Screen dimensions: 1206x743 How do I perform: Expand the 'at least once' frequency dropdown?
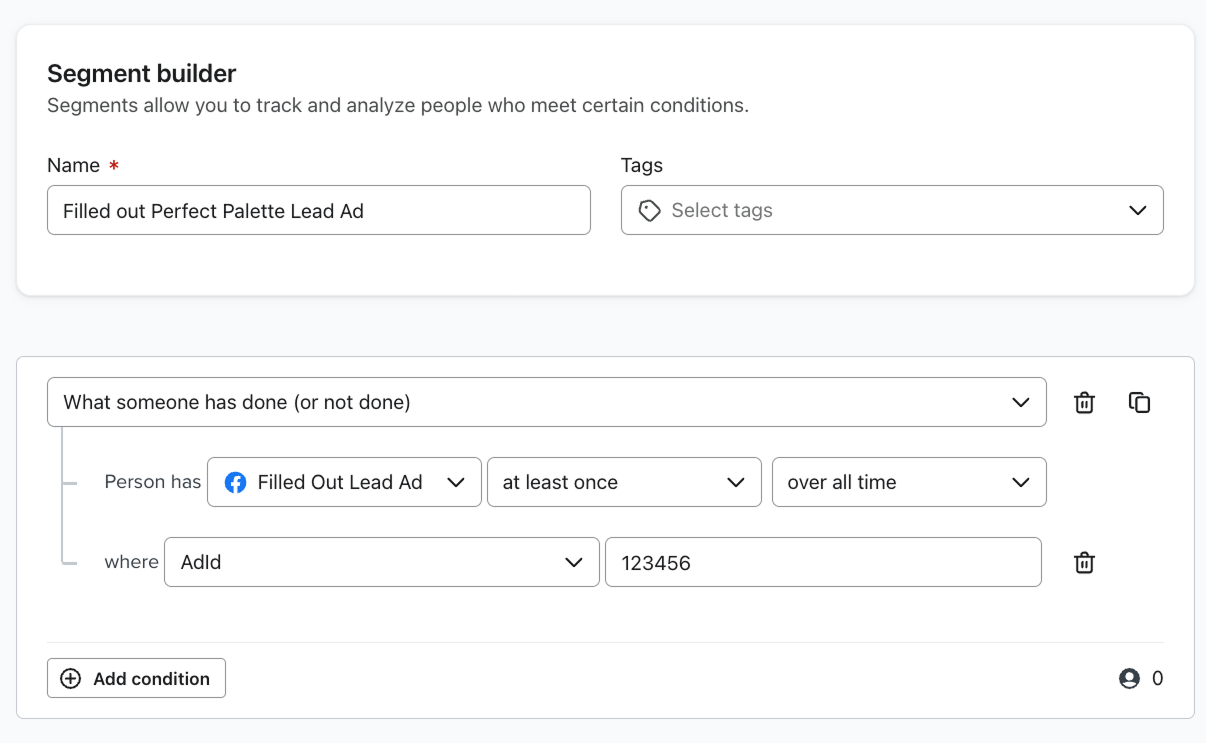click(x=623, y=483)
